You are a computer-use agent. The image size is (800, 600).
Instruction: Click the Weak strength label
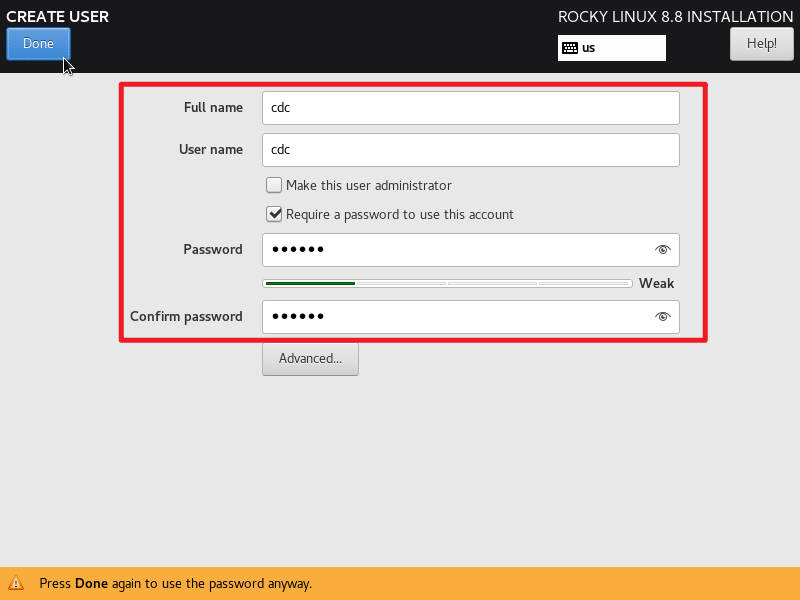[x=656, y=283]
